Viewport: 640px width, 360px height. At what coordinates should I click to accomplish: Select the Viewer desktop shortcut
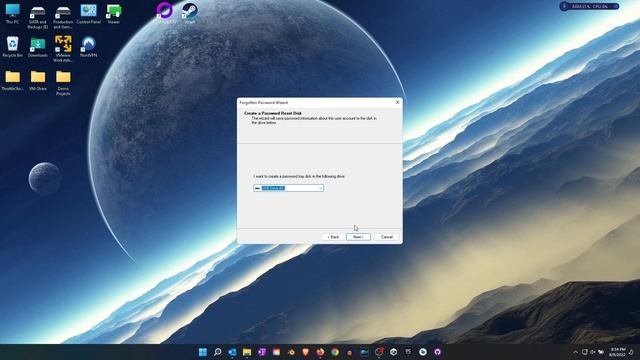click(114, 14)
